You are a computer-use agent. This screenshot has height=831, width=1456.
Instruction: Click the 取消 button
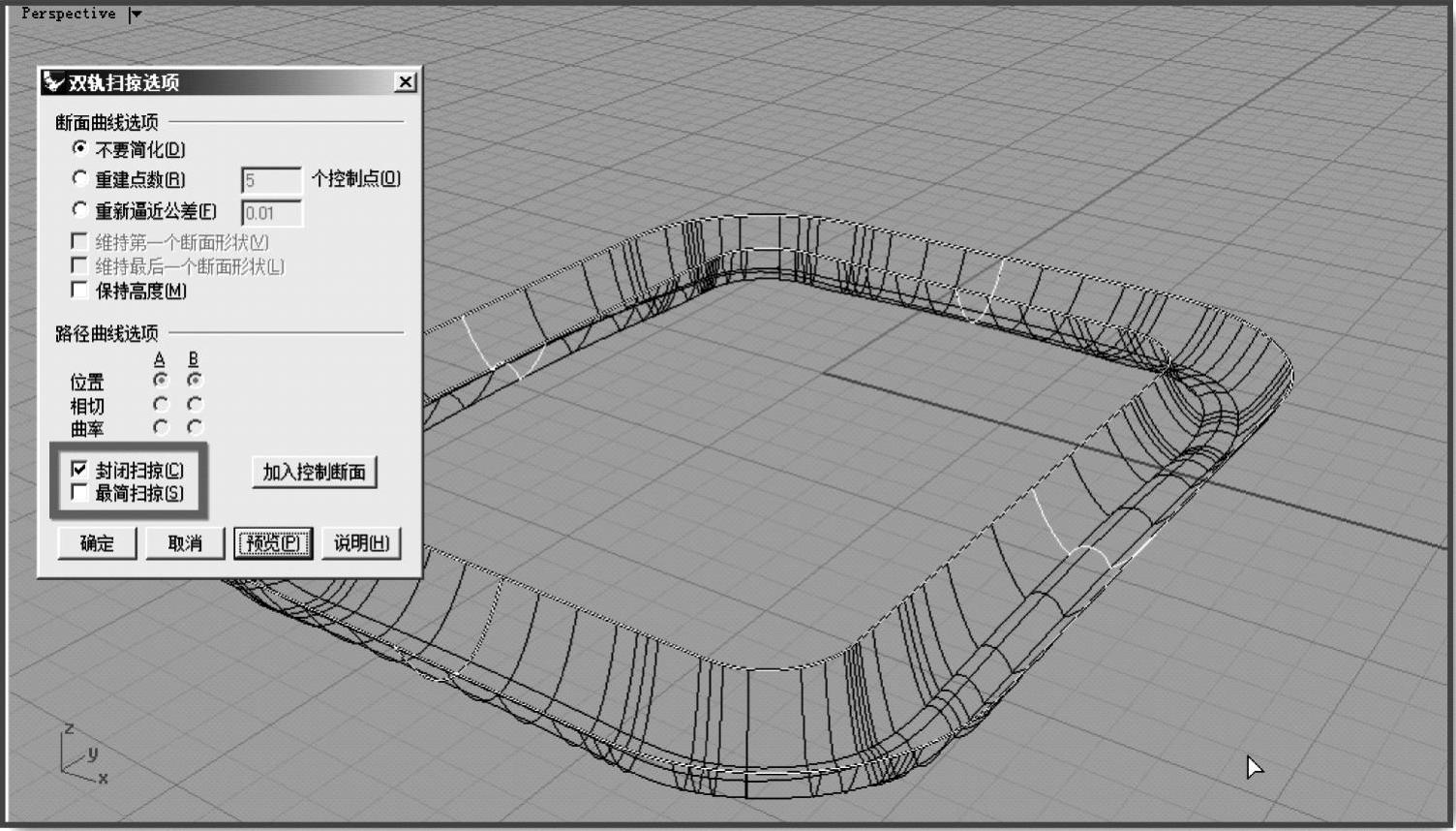click(185, 543)
